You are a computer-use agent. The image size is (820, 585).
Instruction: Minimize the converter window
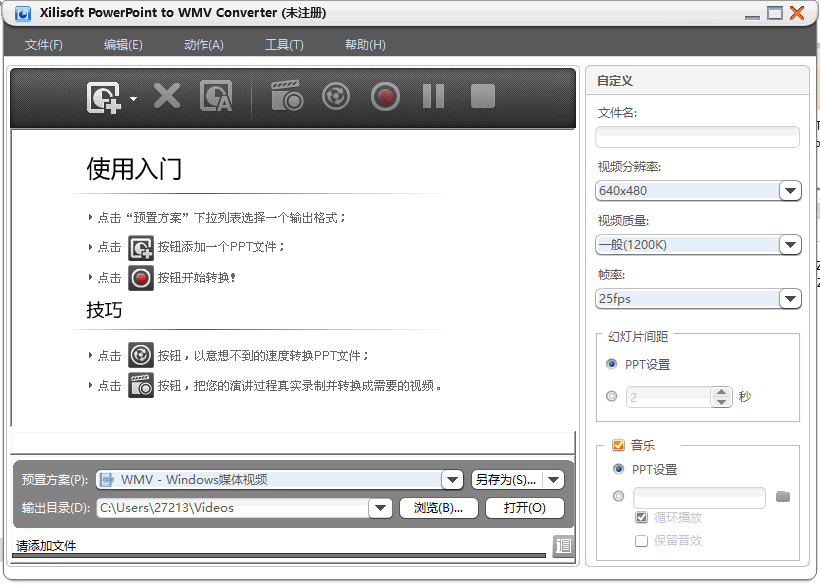point(752,16)
